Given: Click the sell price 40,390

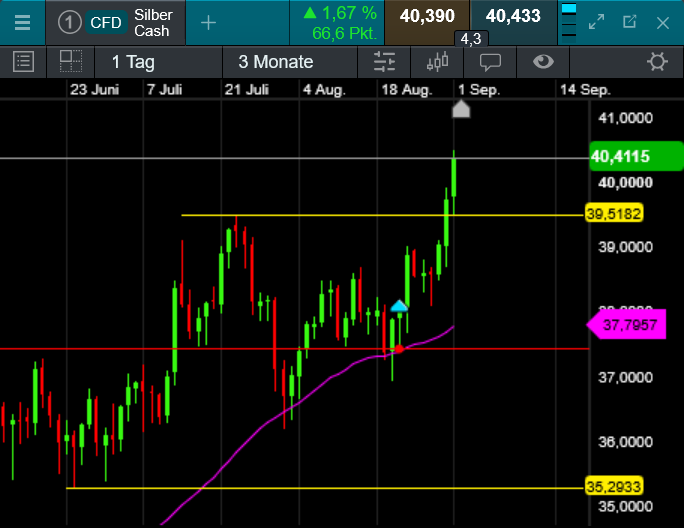Looking at the screenshot, I should click(427, 16).
